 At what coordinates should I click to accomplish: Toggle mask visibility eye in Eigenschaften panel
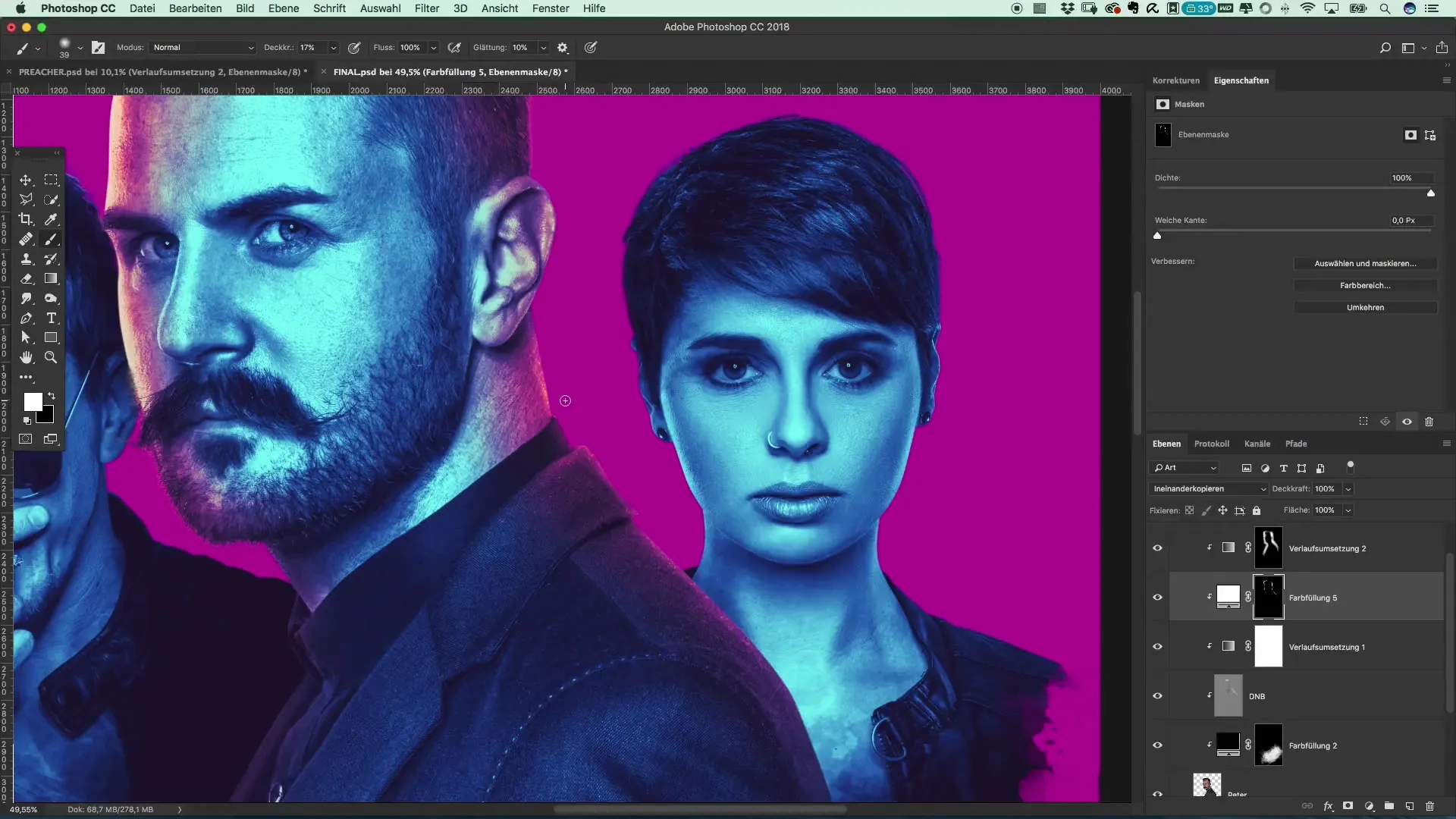(x=1407, y=422)
